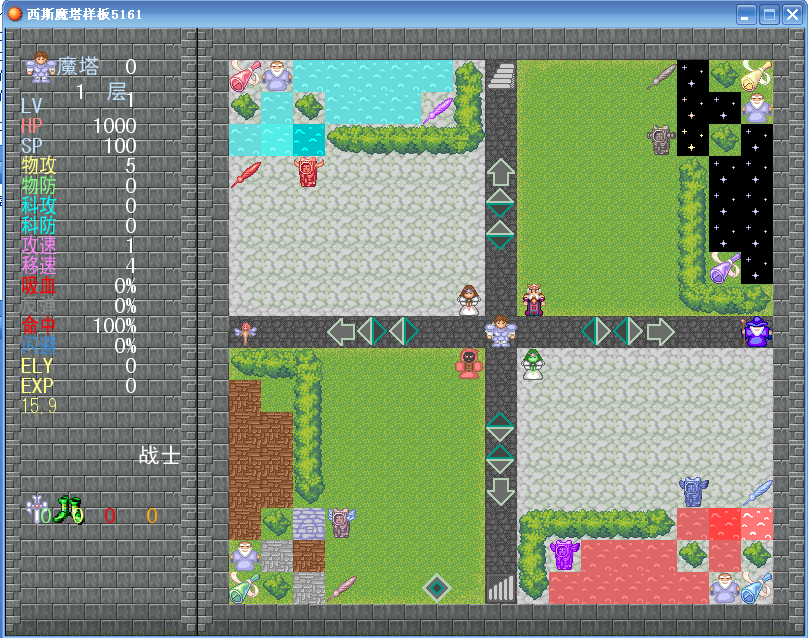The height and width of the screenshot is (638, 810).
Task: Click the green boots icon in the sidebar
Action: tap(68, 509)
